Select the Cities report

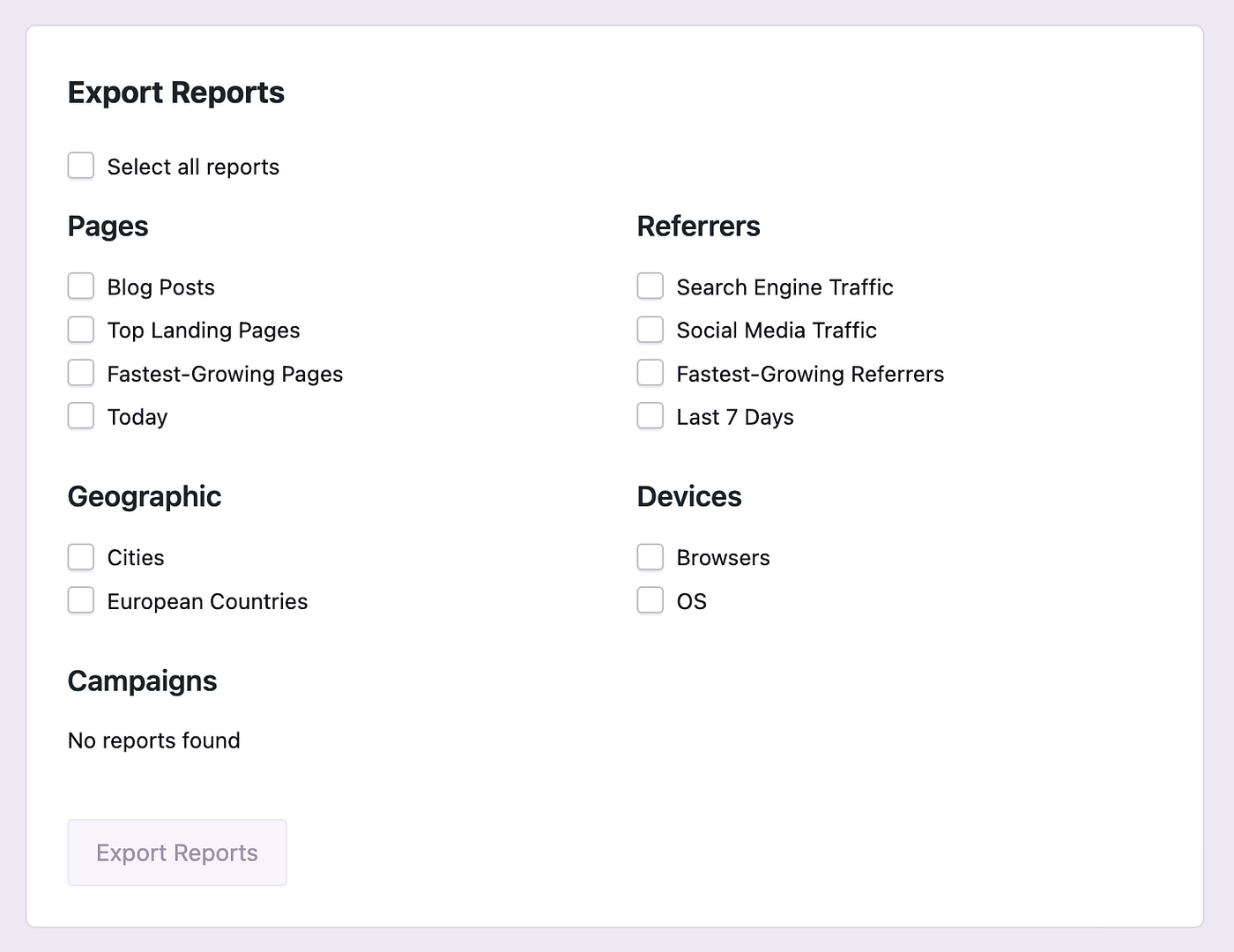tap(80, 556)
